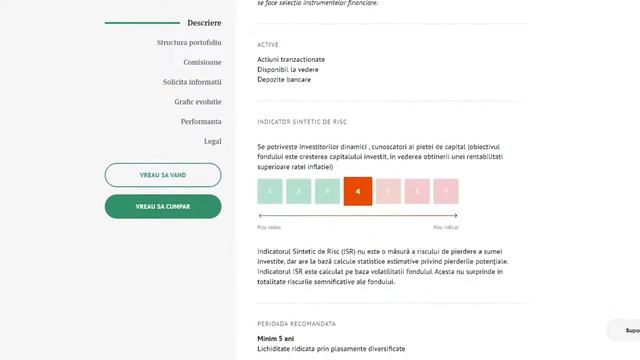Click the VREAU SA CUMPAR button
640x360 pixels.
tap(163, 207)
